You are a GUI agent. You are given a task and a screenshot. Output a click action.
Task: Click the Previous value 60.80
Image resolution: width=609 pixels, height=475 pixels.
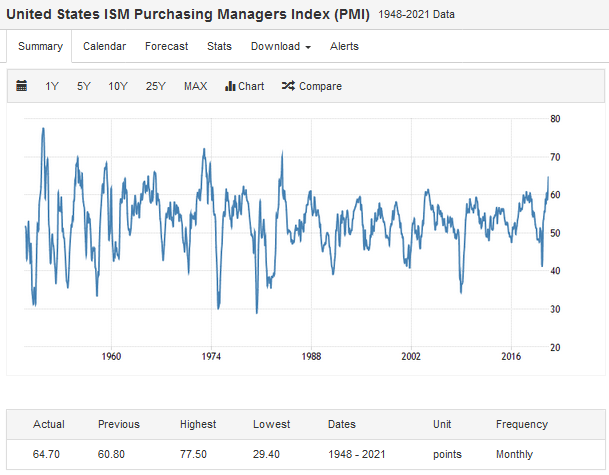click(111, 454)
